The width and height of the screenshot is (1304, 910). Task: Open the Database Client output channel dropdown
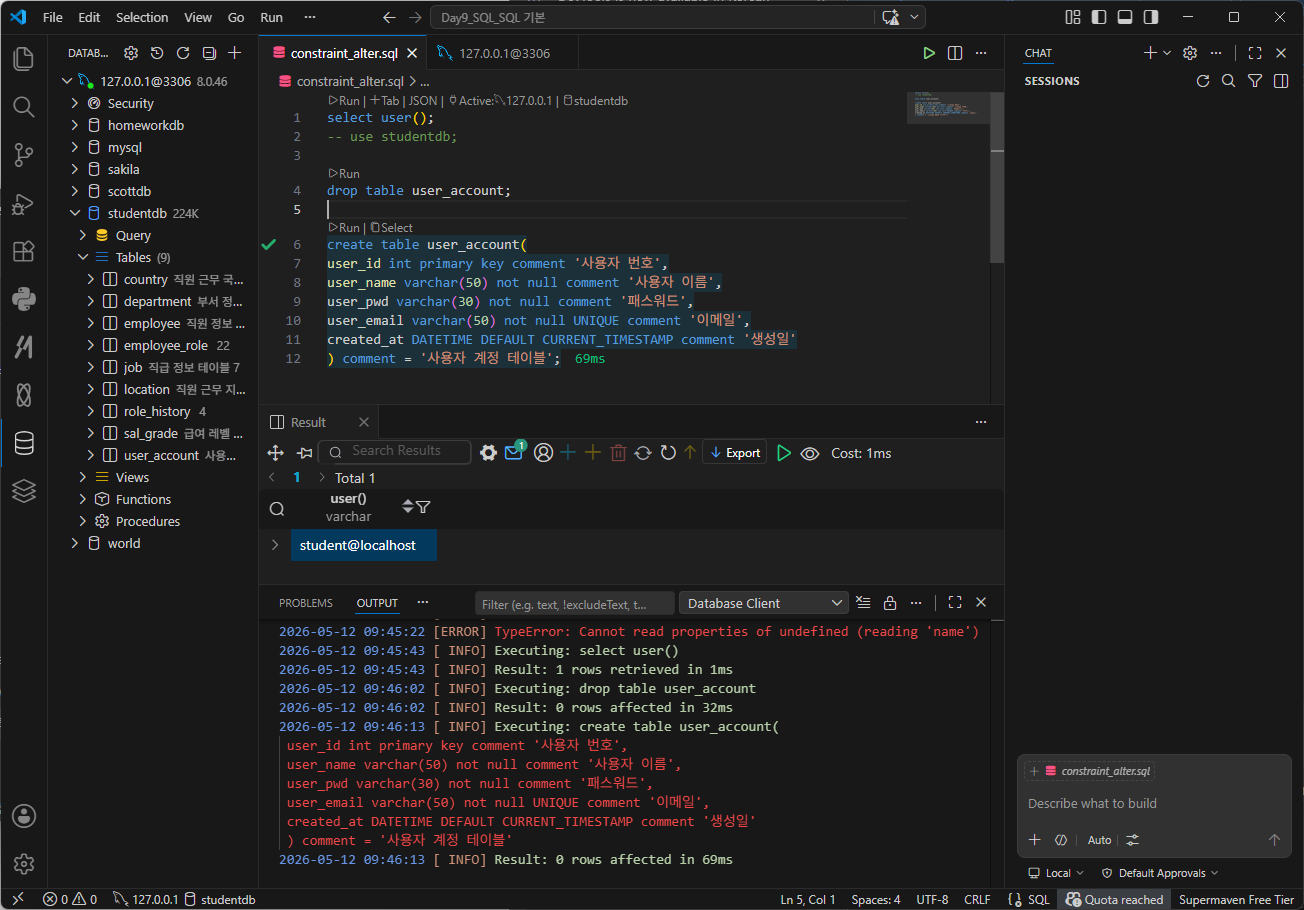[764, 603]
